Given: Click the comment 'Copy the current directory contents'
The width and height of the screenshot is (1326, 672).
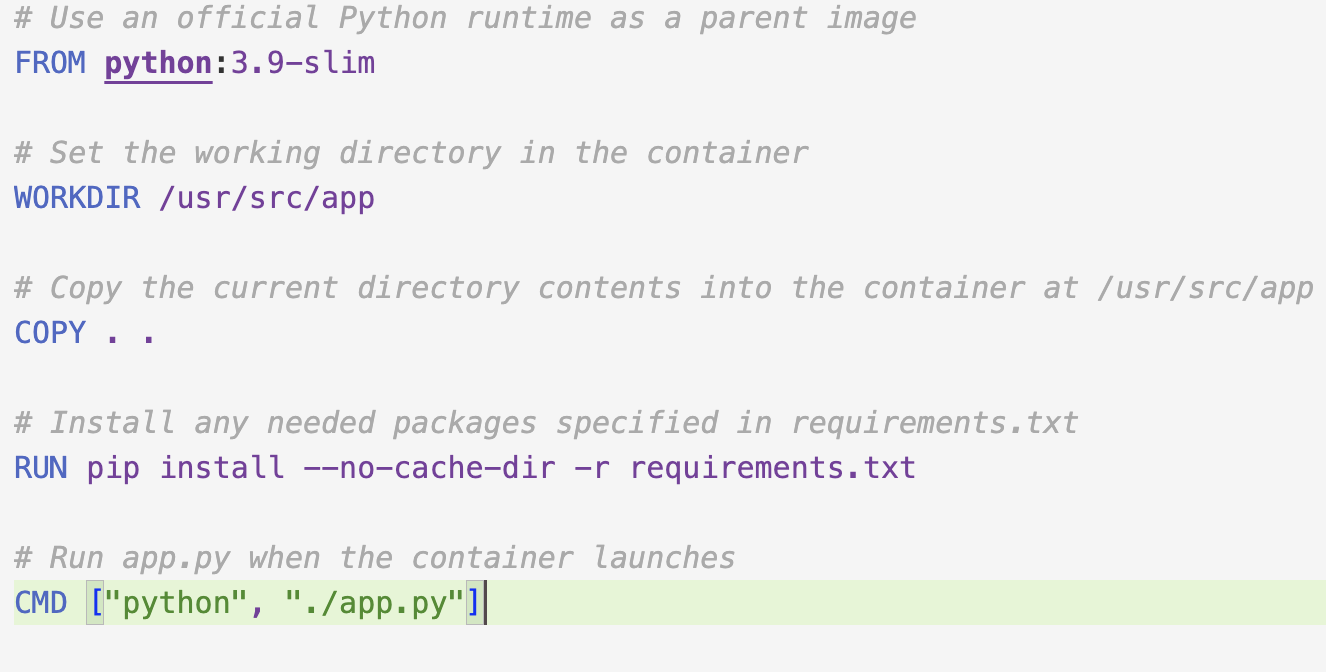Looking at the screenshot, I should [x=365, y=288].
